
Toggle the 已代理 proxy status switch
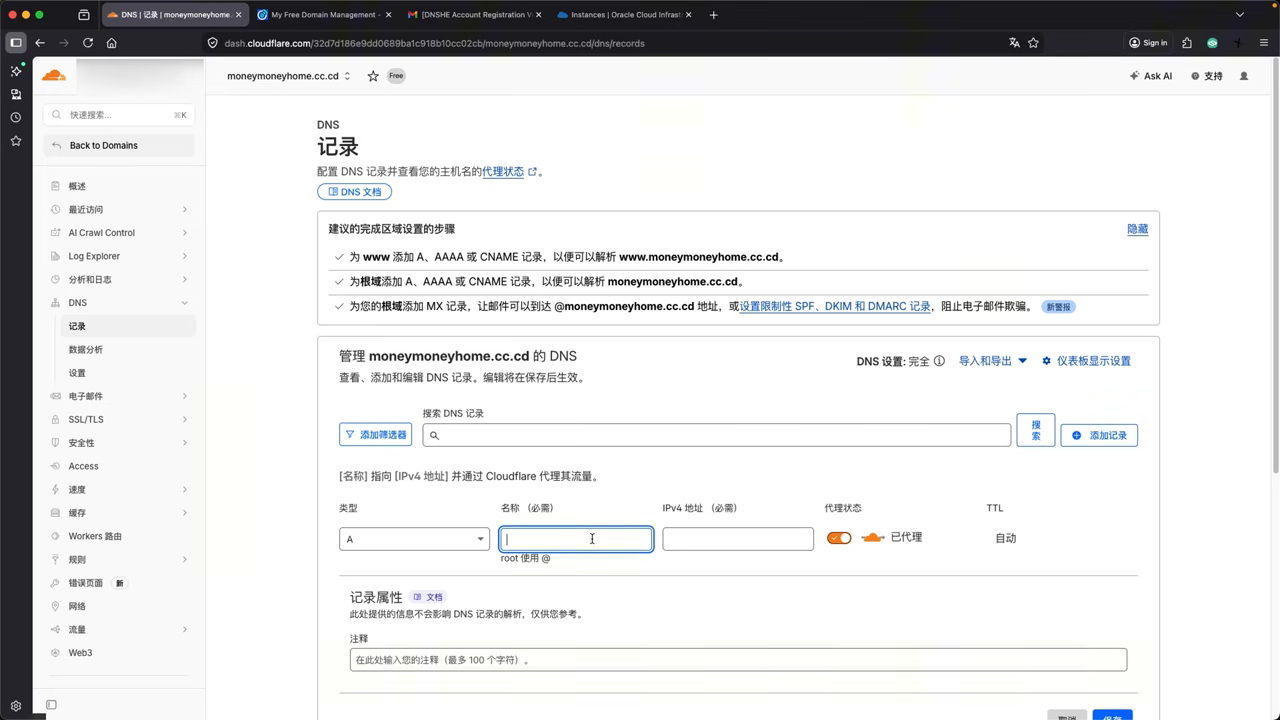coord(839,538)
